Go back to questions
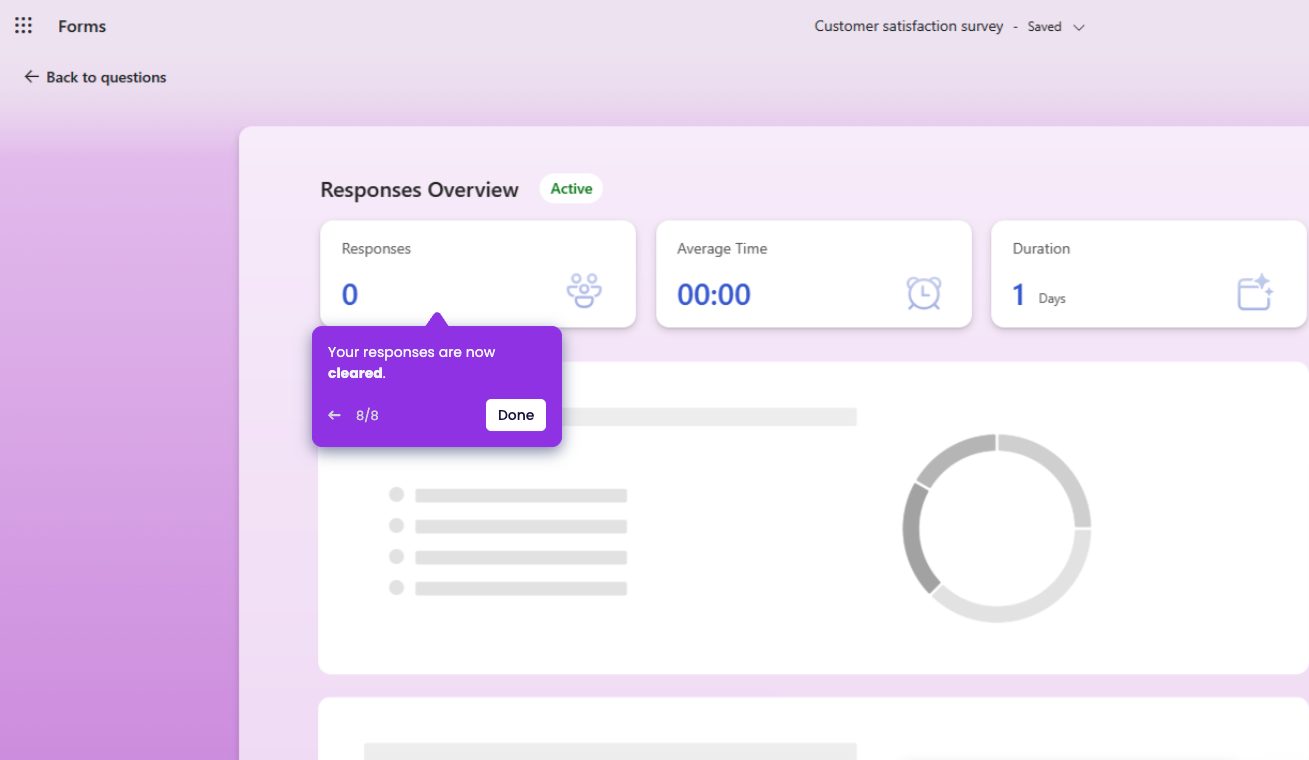Screen dimensions: 1309x760 [95, 77]
